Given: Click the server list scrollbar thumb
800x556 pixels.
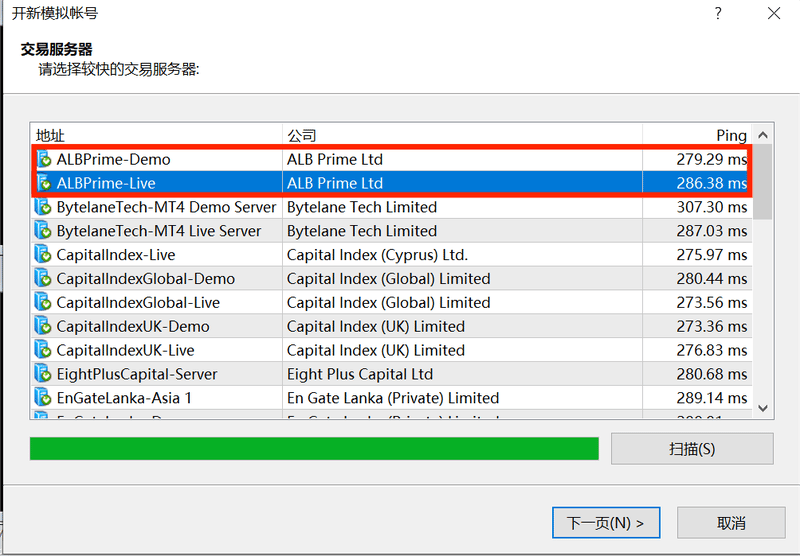Looking at the screenshot, I should pyautogui.click(x=763, y=182).
